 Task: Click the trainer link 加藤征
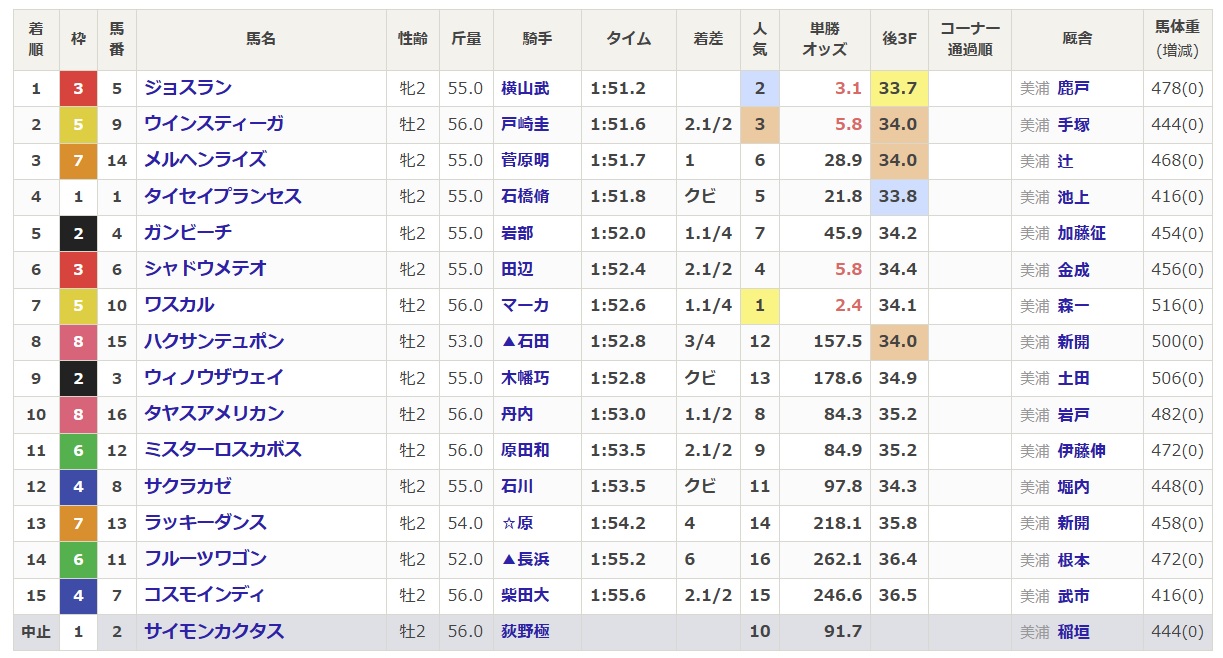[x=1081, y=233]
